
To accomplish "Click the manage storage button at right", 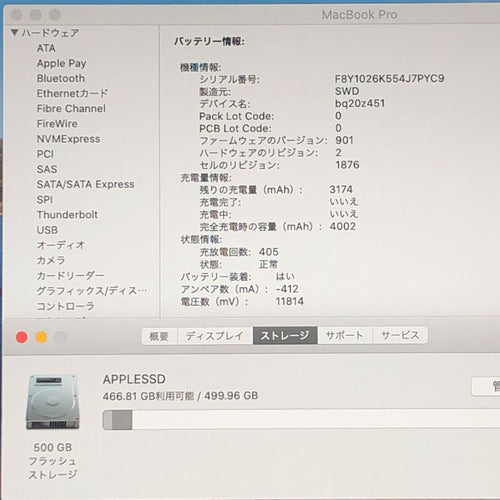I will [x=486, y=386].
